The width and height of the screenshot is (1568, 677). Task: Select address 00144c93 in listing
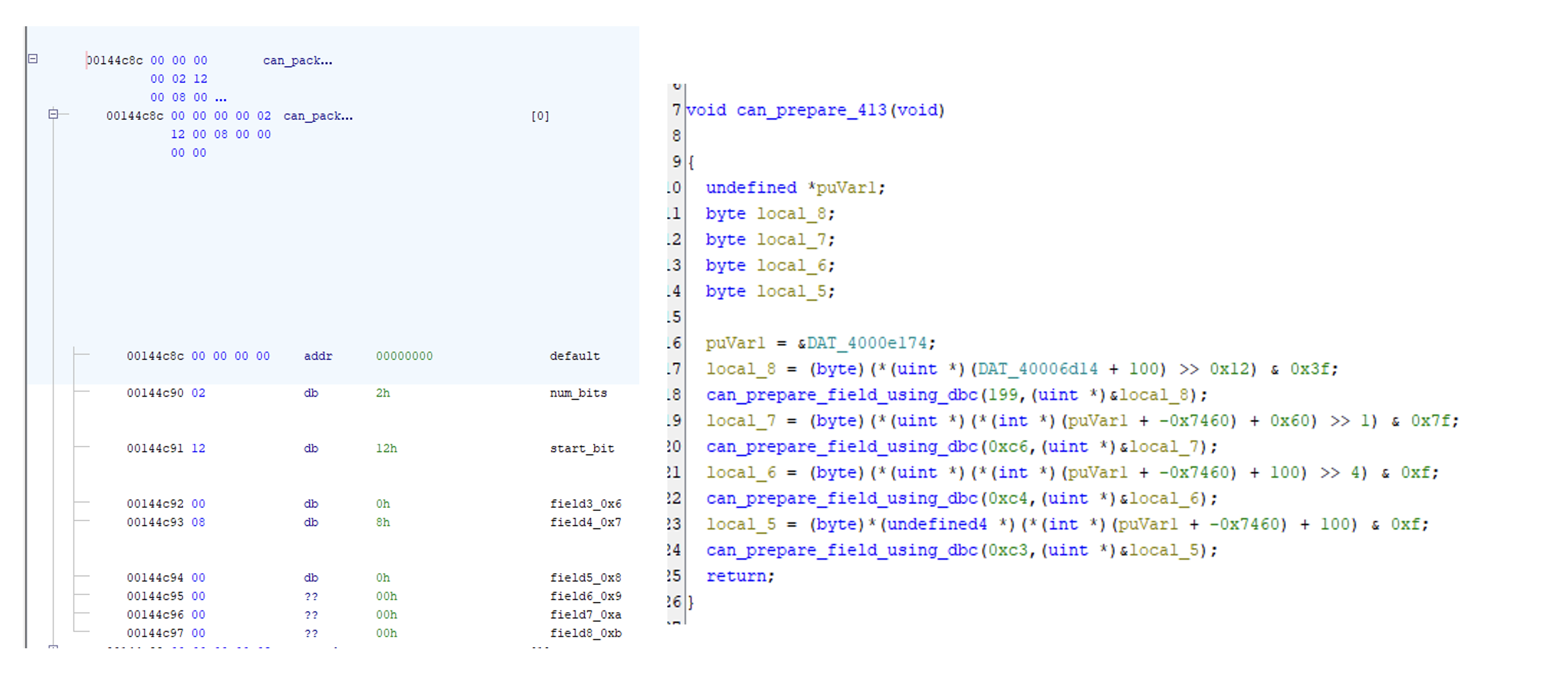155,522
